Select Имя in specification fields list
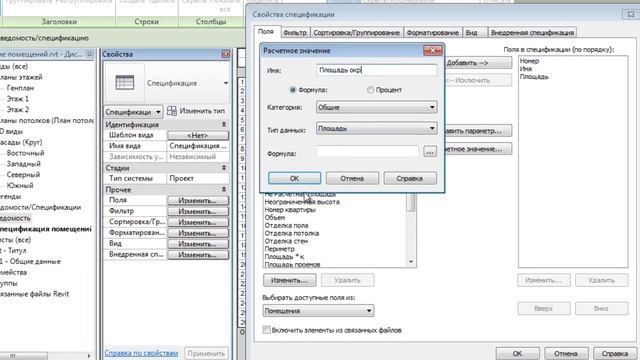Image resolution: width=640 pixels, height=360 pixels. [526, 69]
